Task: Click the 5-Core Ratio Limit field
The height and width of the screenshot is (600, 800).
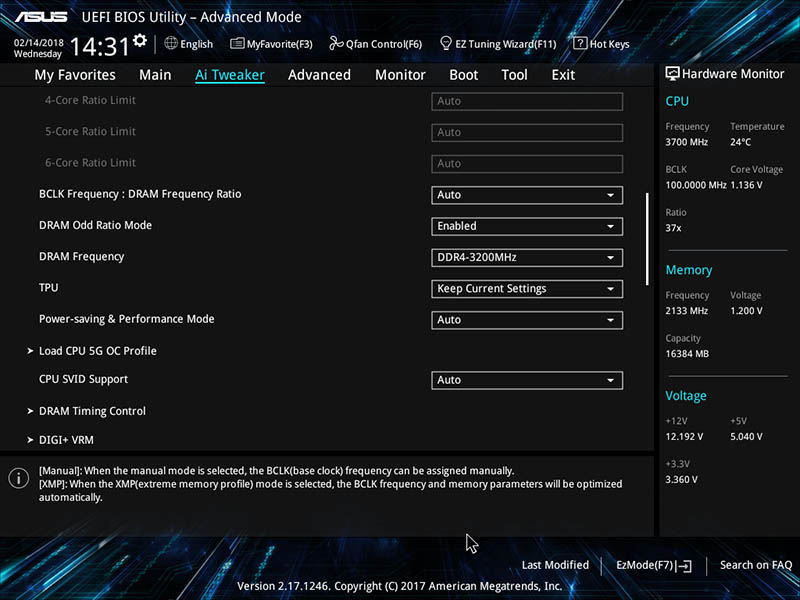Action: 527,133
